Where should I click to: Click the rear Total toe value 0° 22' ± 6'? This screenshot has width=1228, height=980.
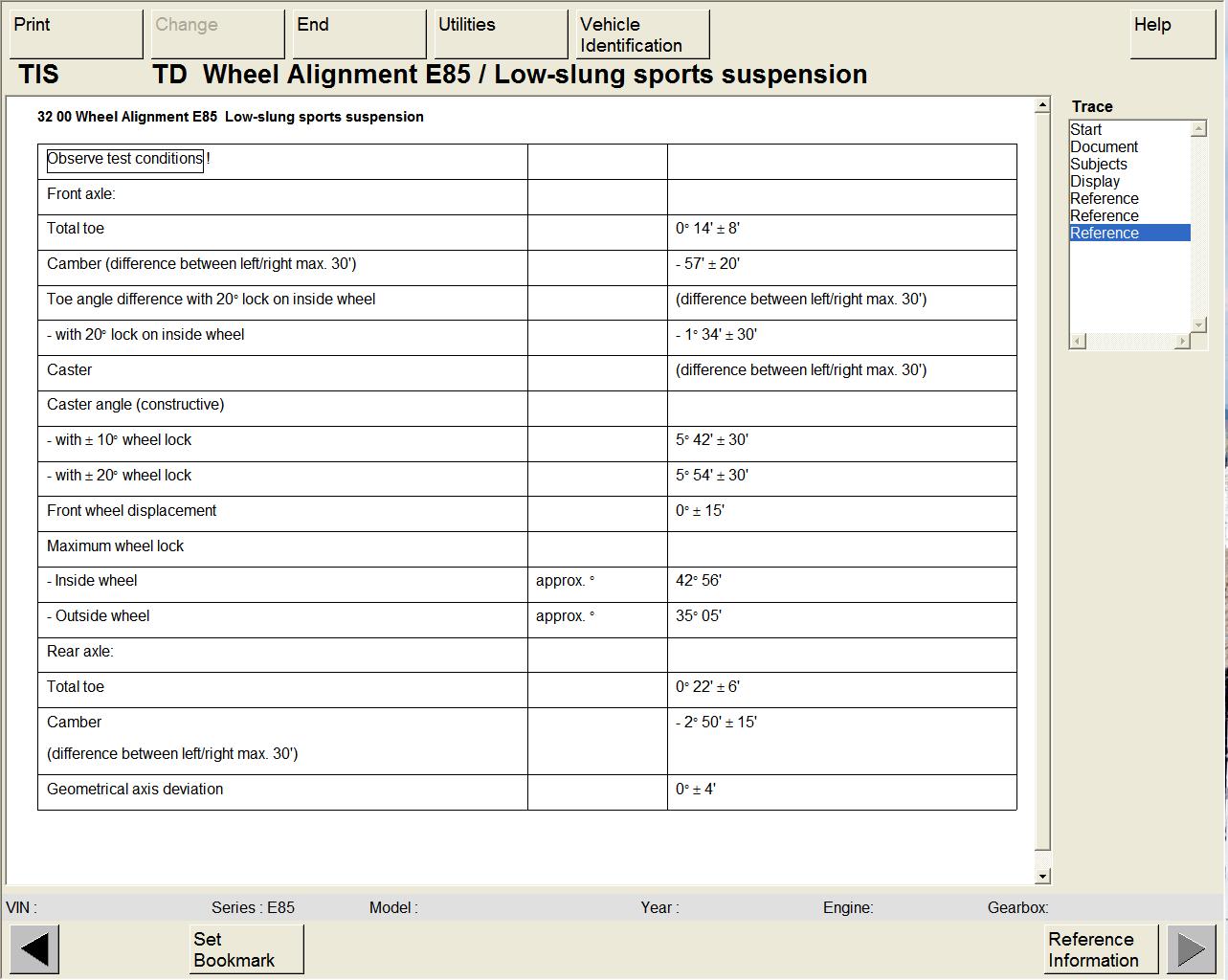tap(707, 687)
